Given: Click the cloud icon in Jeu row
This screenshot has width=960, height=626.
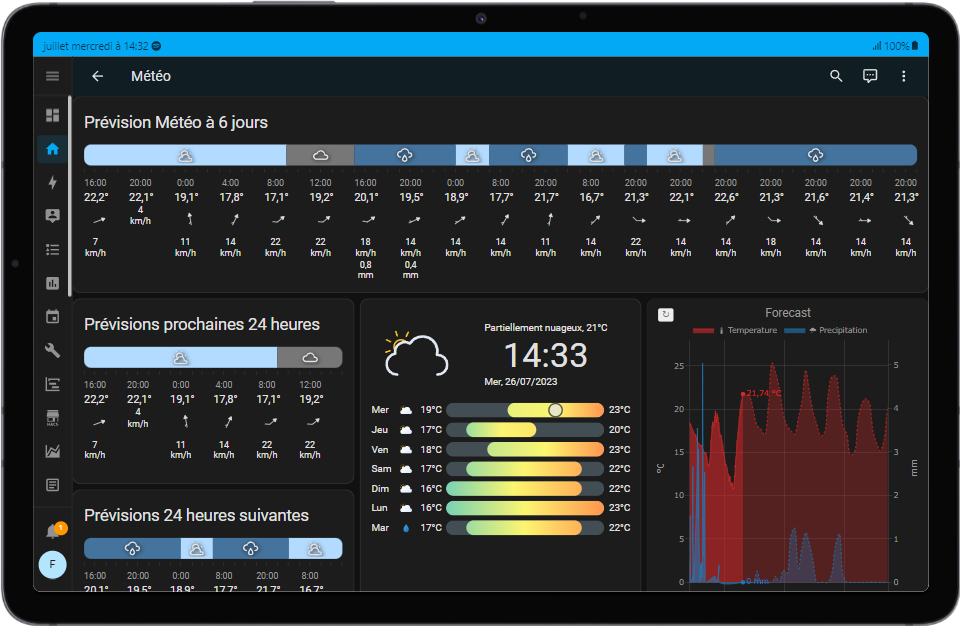Looking at the screenshot, I should pos(405,430).
